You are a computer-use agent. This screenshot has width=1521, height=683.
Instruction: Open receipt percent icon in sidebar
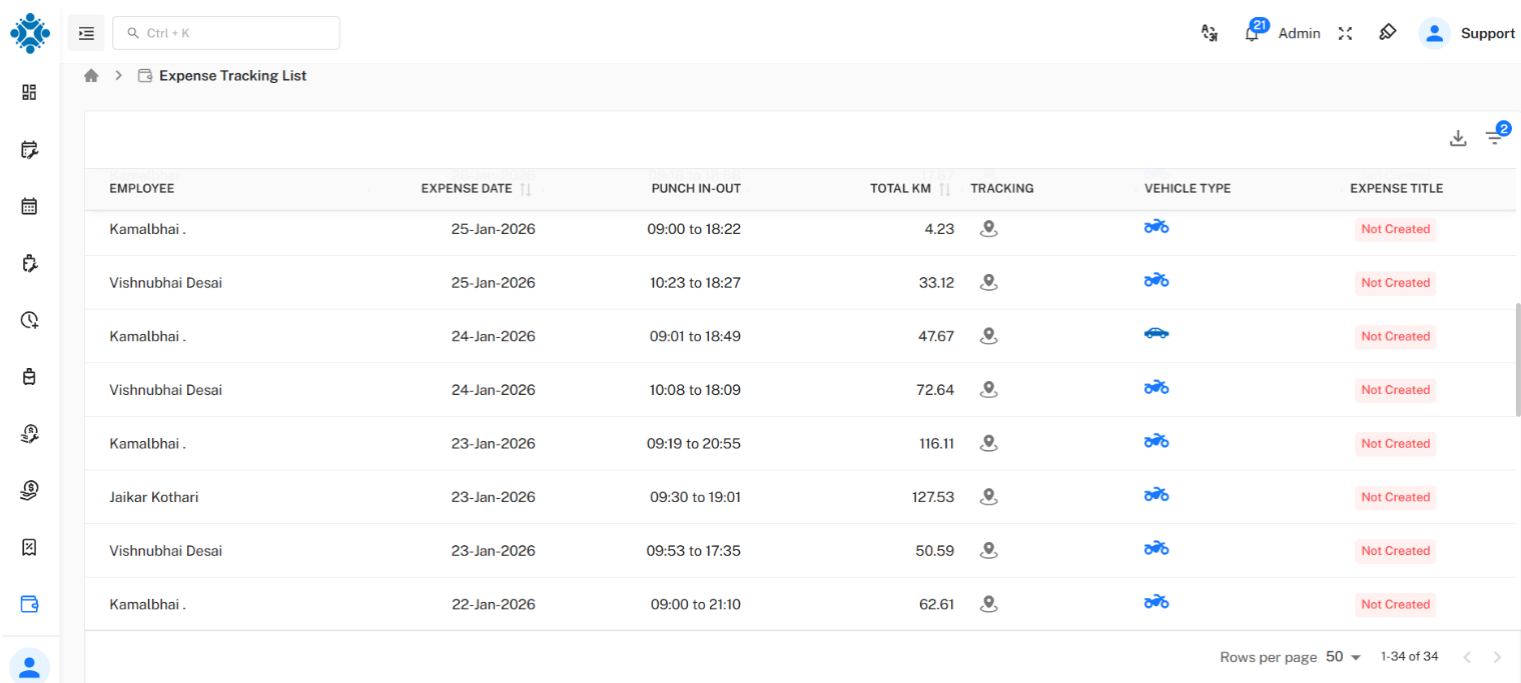[29, 547]
